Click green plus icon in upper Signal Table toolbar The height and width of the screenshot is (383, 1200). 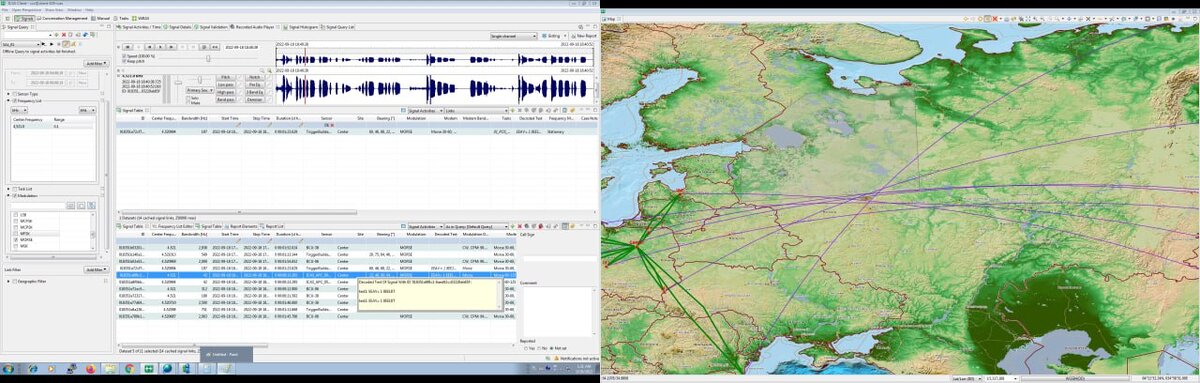click(513, 110)
